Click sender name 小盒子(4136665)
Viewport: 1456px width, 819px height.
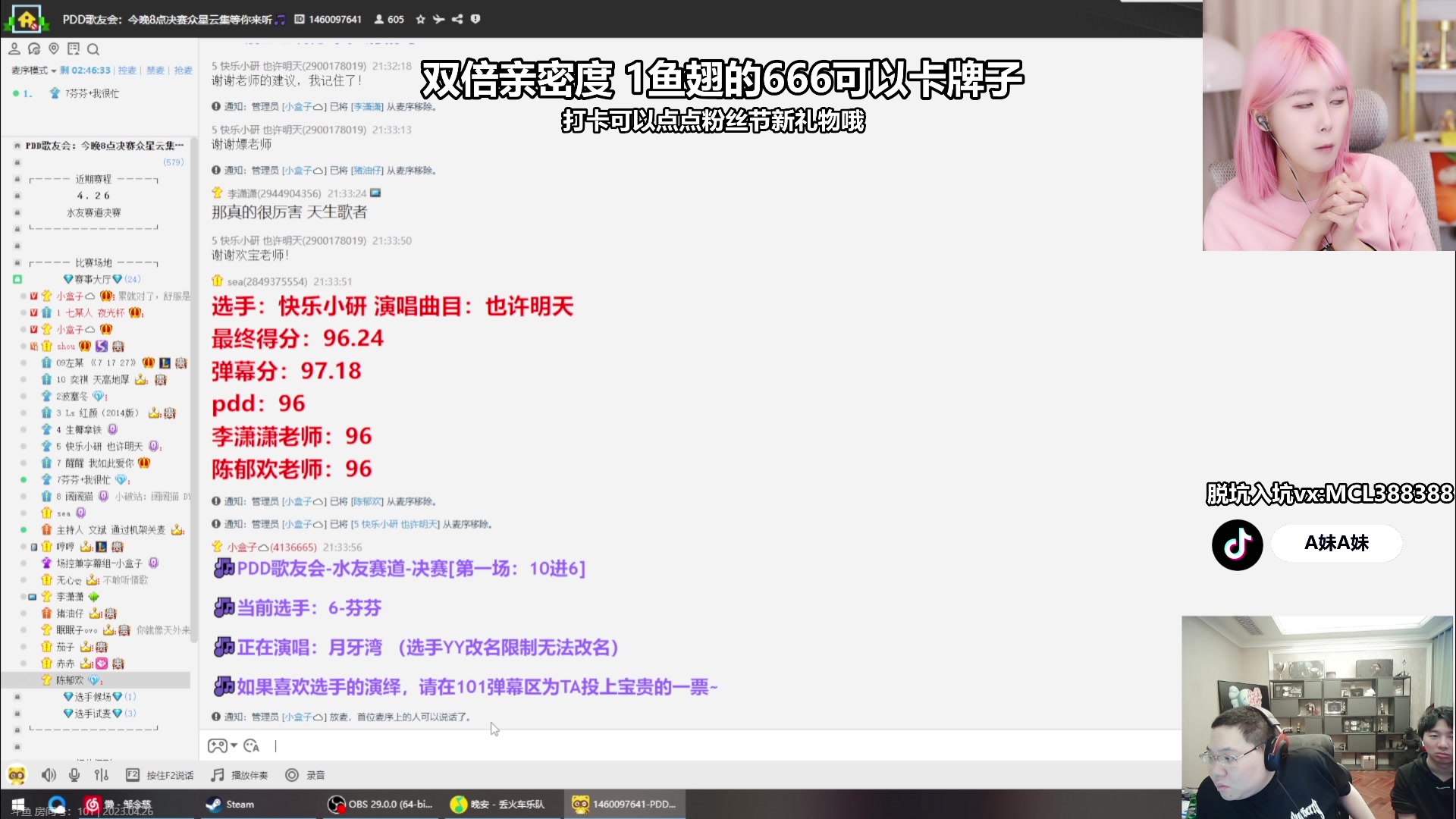click(x=272, y=547)
